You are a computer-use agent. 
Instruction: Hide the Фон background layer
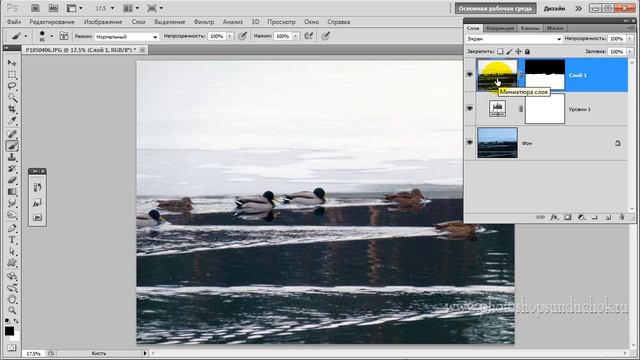[x=470, y=142]
